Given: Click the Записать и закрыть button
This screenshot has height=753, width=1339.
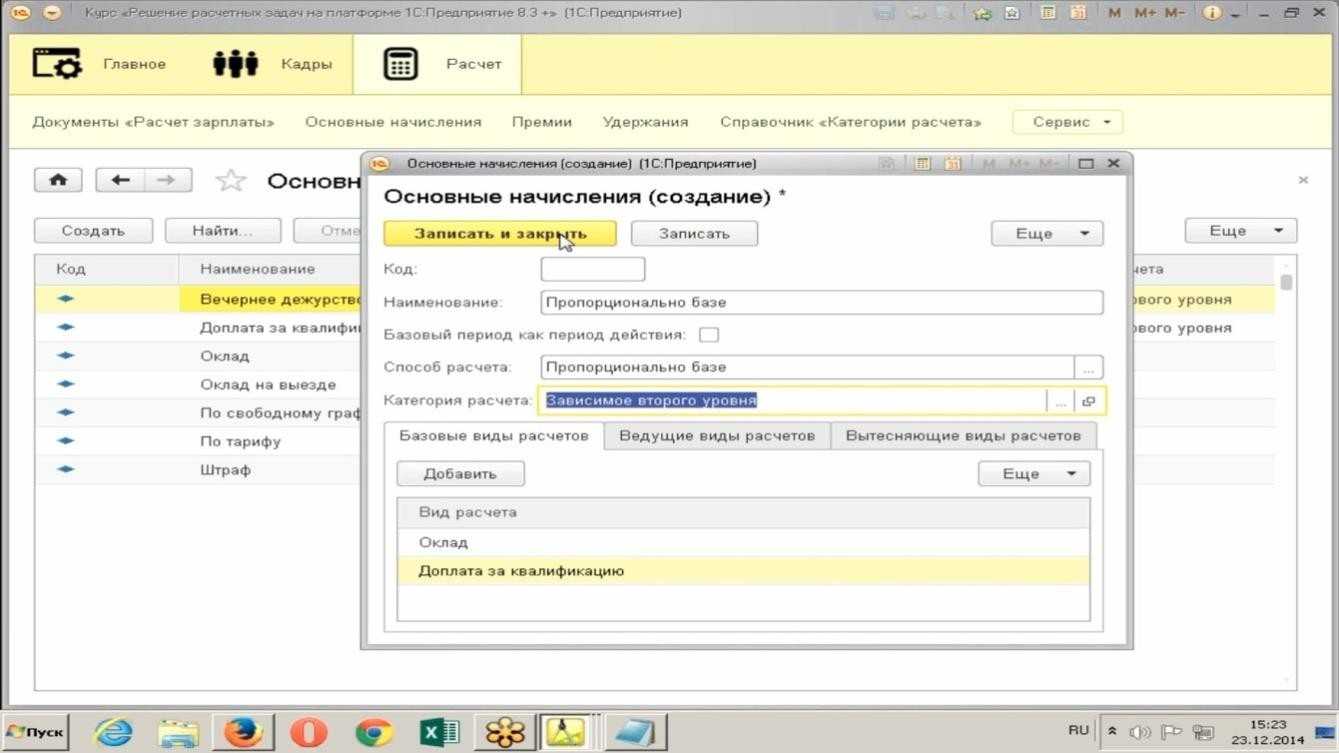Looking at the screenshot, I should tap(500, 233).
